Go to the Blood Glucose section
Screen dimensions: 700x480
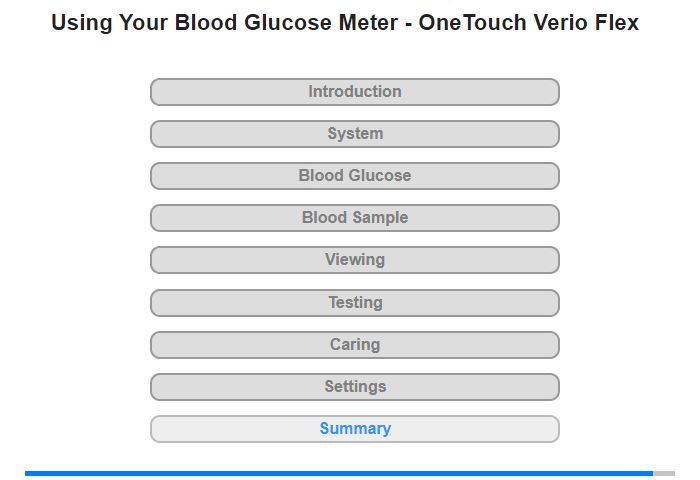point(354,176)
